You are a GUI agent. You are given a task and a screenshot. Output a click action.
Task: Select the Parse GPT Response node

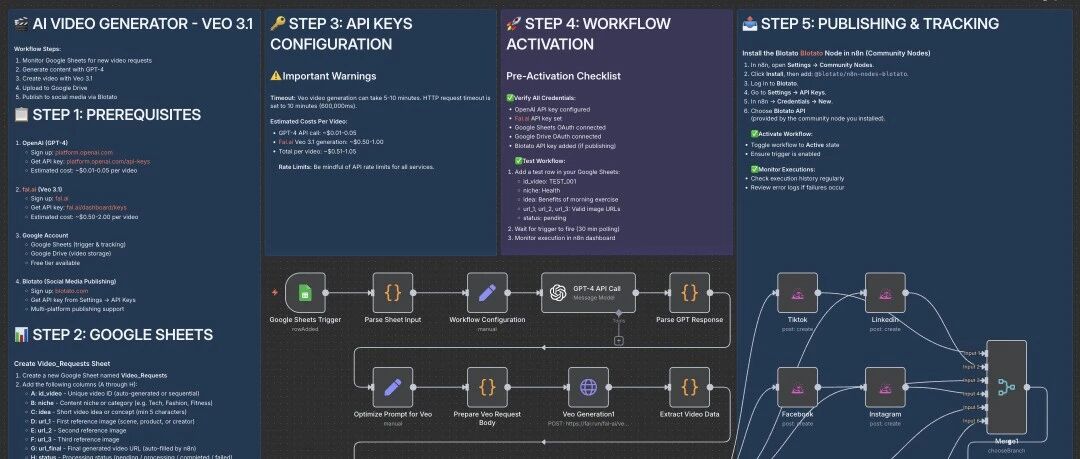689,293
